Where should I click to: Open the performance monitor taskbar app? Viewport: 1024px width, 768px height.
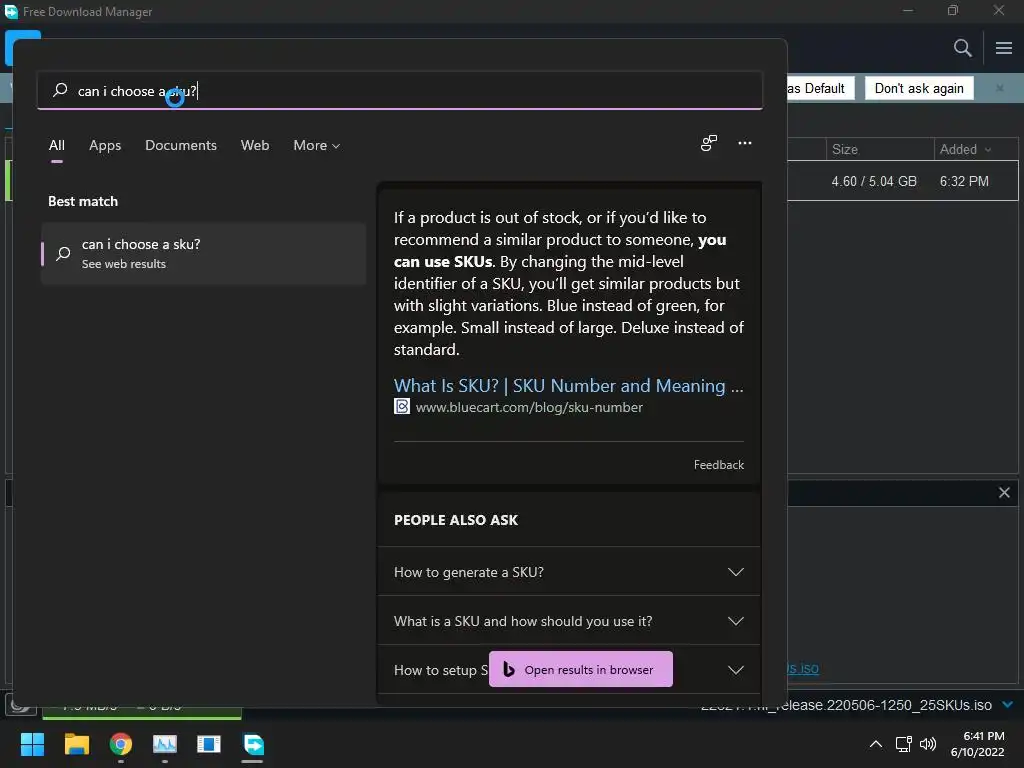coord(165,744)
